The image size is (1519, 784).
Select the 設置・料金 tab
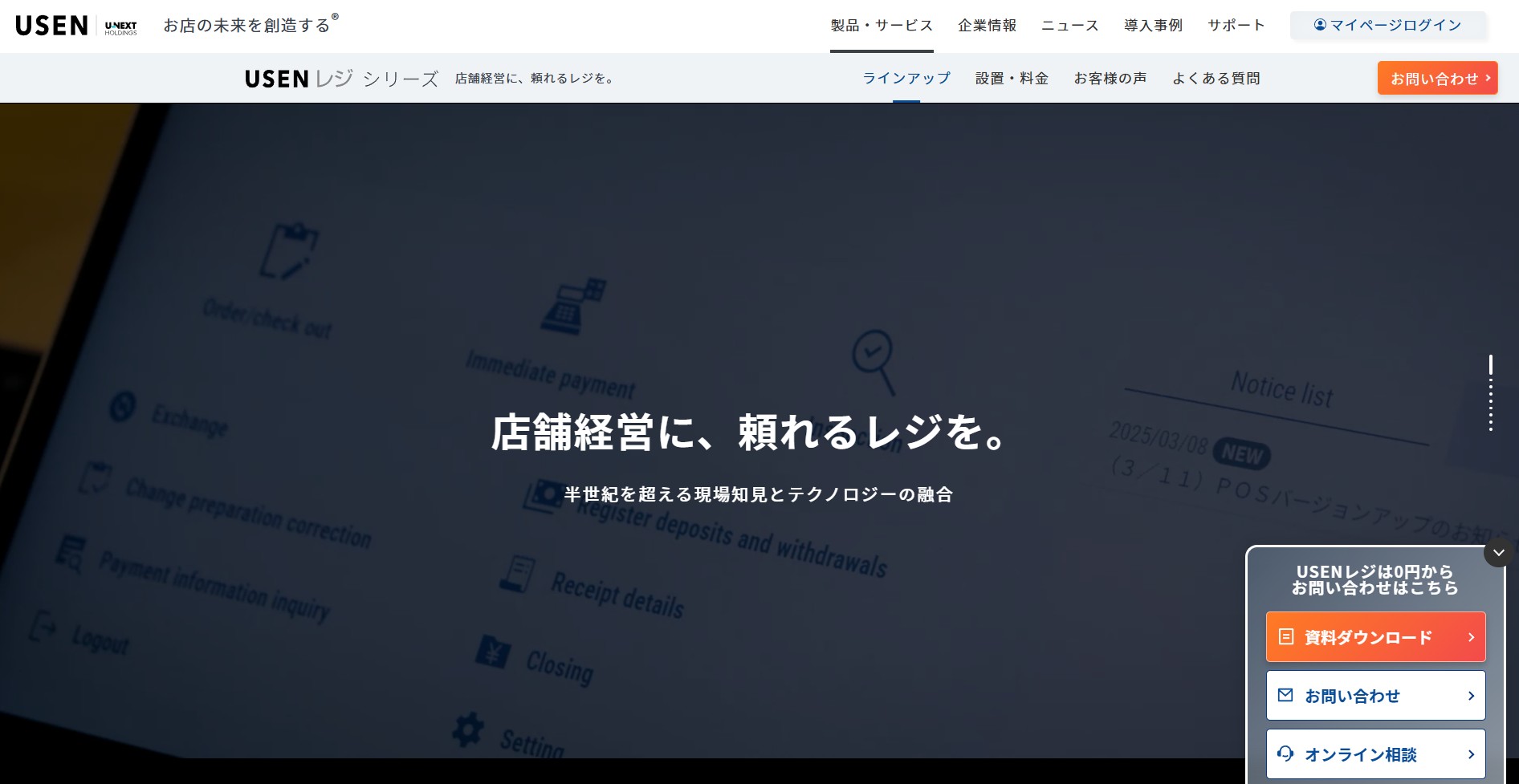(x=1012, y=79)
